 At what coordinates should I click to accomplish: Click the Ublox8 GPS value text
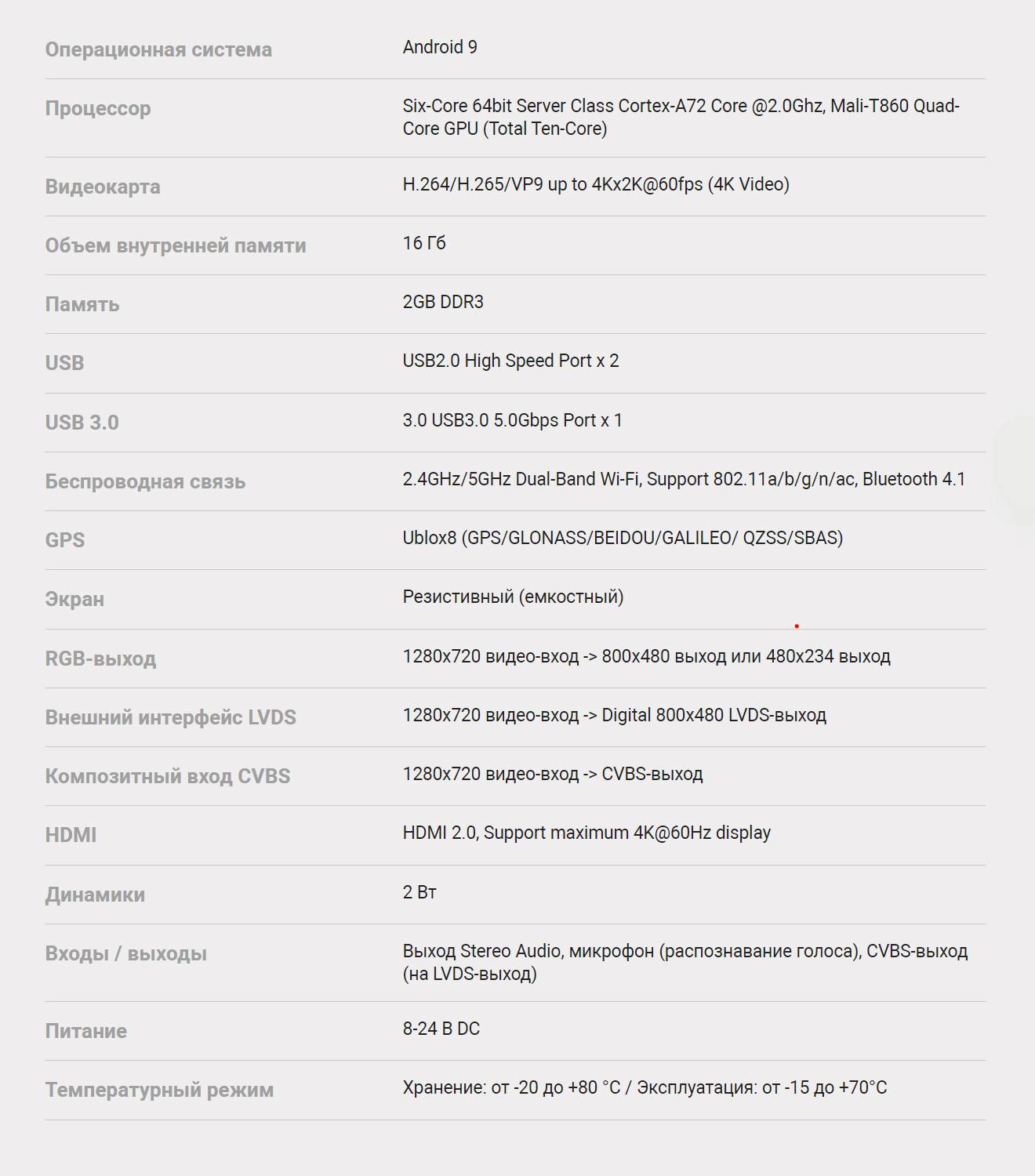(623, 538)
